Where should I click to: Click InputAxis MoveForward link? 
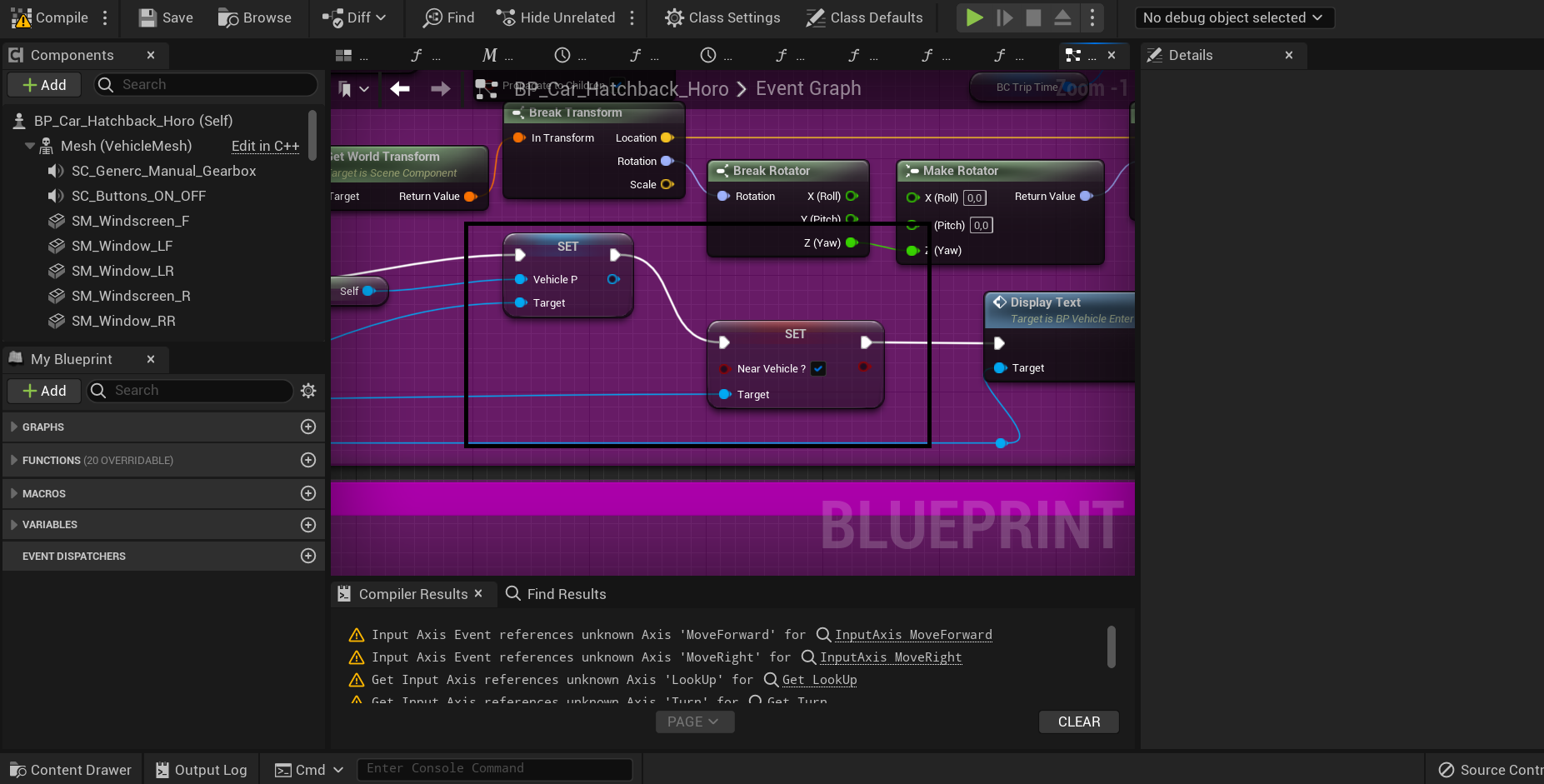click(x=913, y=635)
